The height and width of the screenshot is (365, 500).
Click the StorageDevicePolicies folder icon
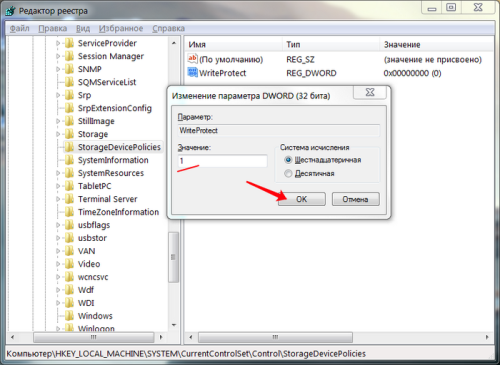click(69, 147)
